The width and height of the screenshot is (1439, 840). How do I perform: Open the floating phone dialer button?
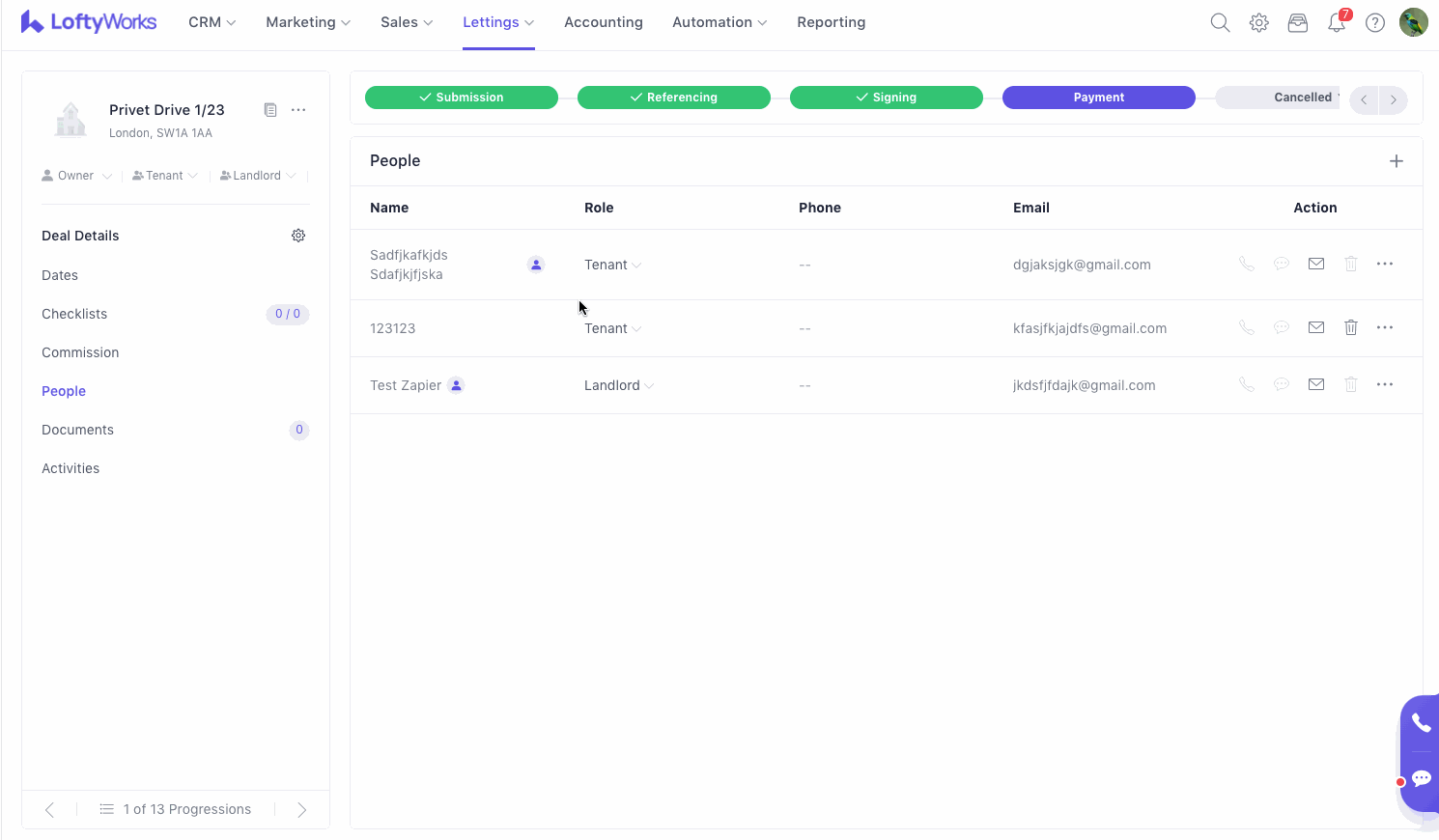point(1421,722)
